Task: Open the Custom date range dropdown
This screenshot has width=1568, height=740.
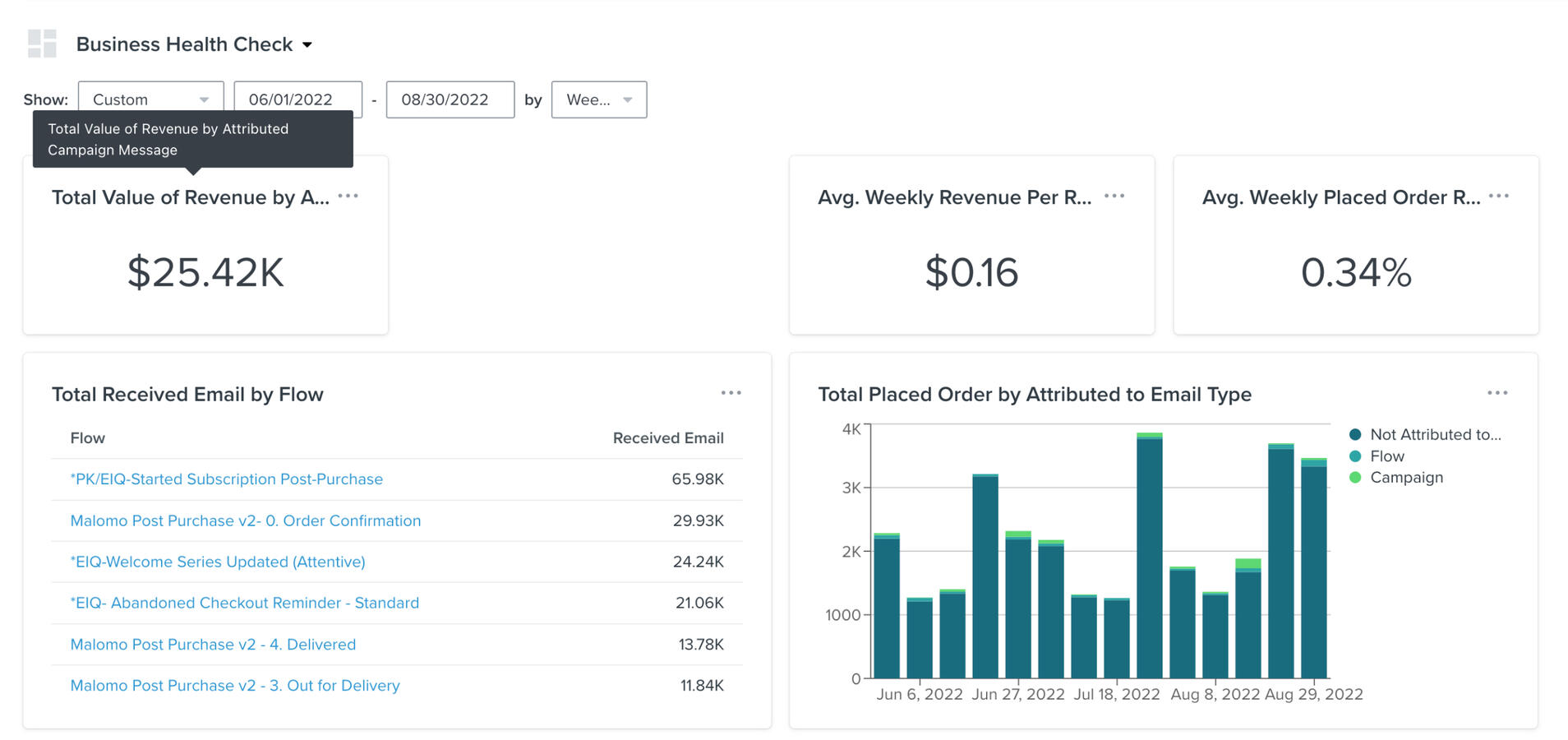Action: click(x=150, y=99)
